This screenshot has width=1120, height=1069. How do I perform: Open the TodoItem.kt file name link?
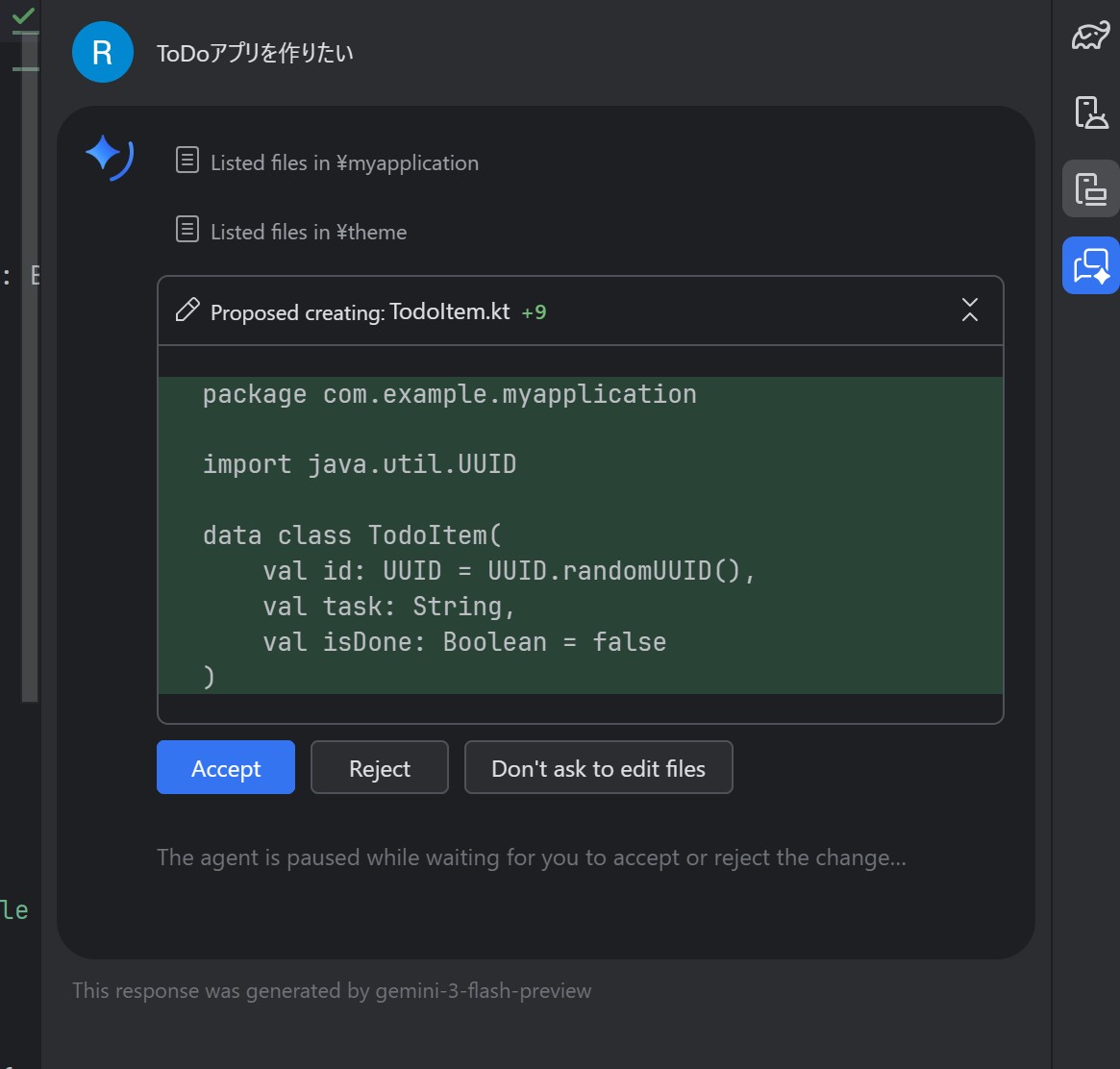point(449,311)
